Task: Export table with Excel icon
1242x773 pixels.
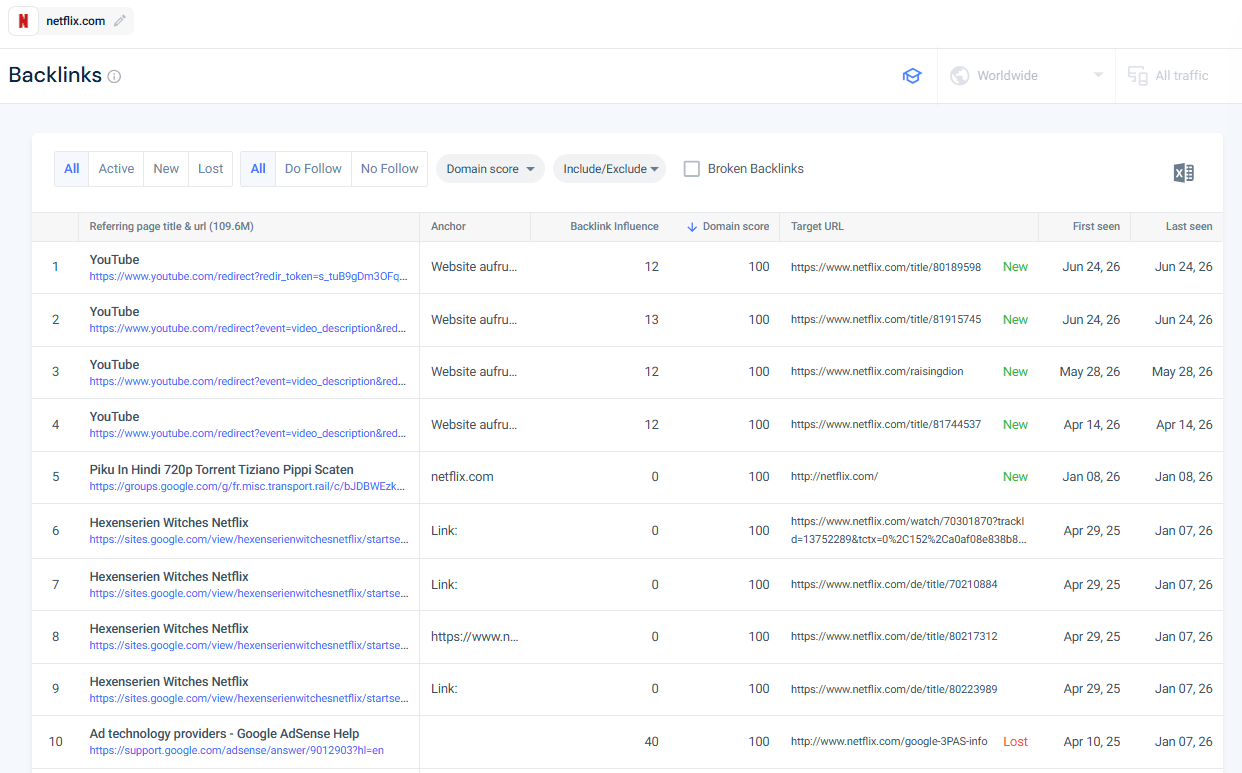Action: pos(1184,173)
